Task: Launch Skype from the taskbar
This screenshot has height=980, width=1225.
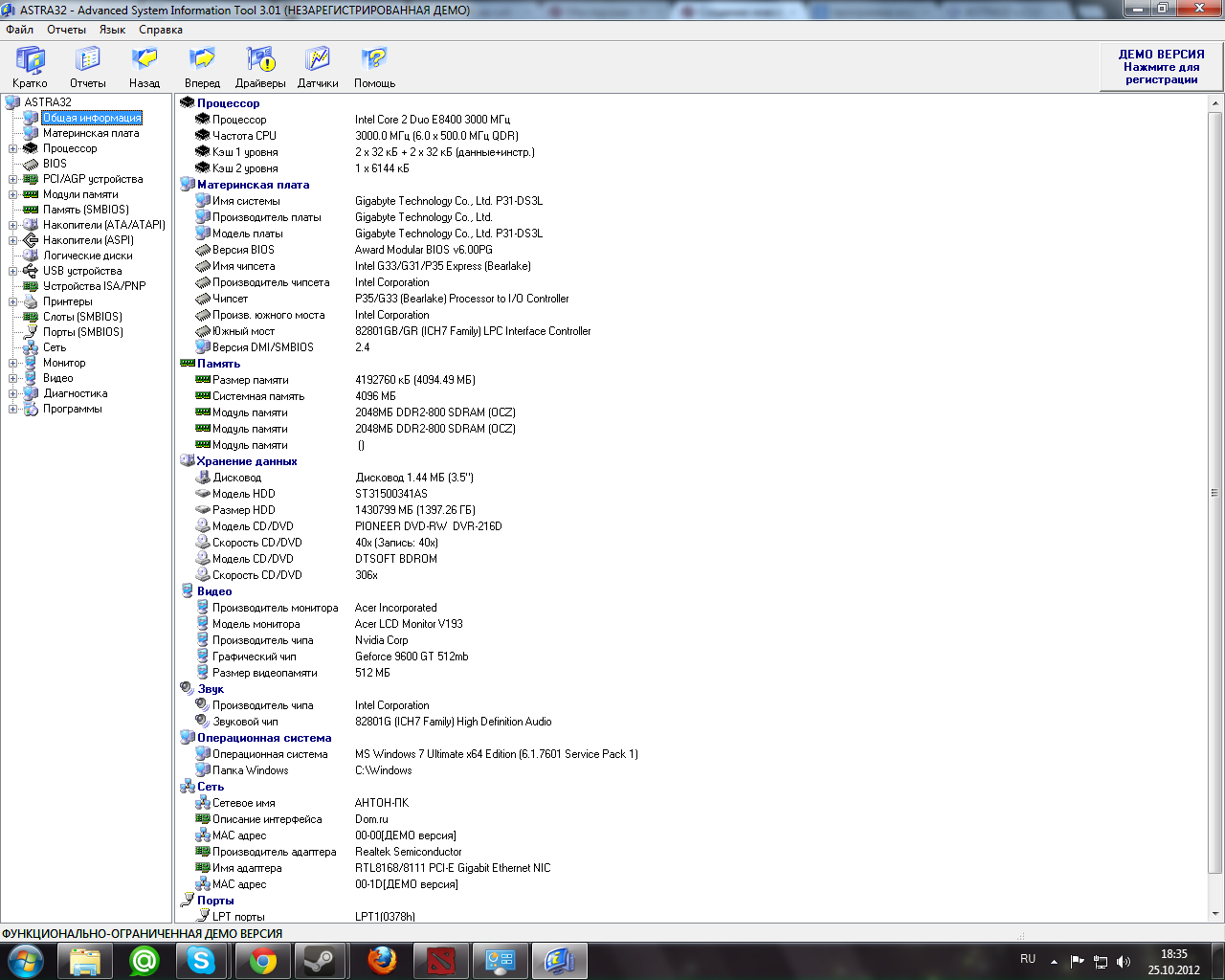Action: click(x=202, y=960)
